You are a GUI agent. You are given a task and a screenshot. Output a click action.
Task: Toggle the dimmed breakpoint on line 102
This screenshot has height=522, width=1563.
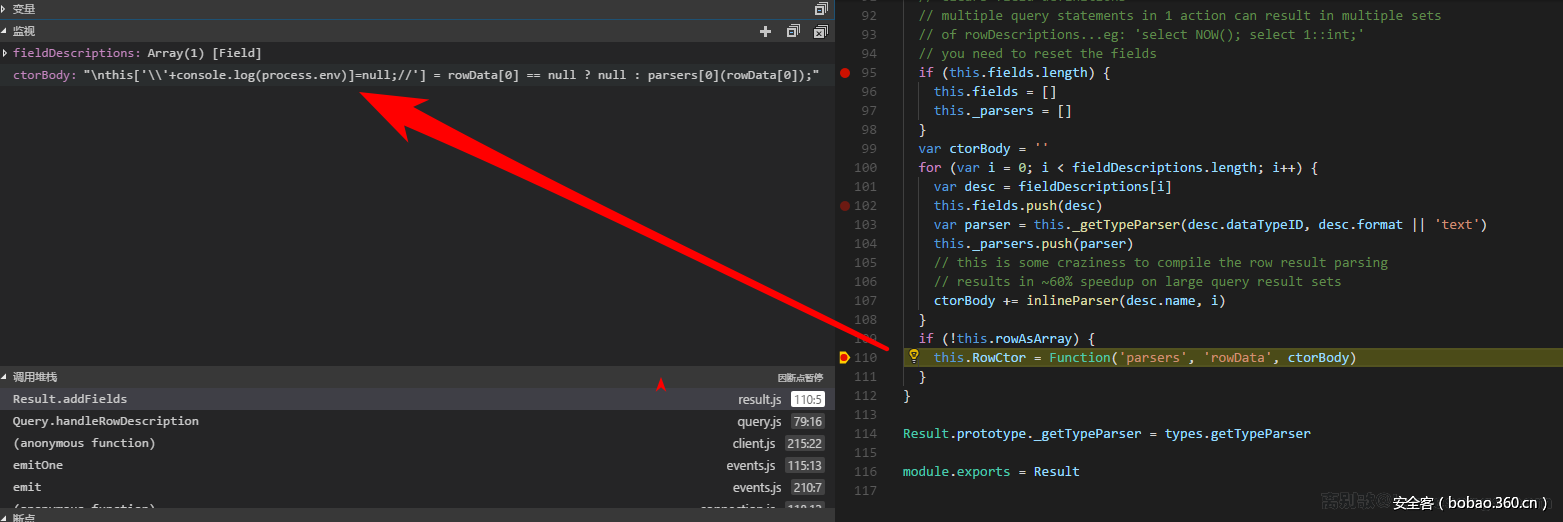(845, 206)
